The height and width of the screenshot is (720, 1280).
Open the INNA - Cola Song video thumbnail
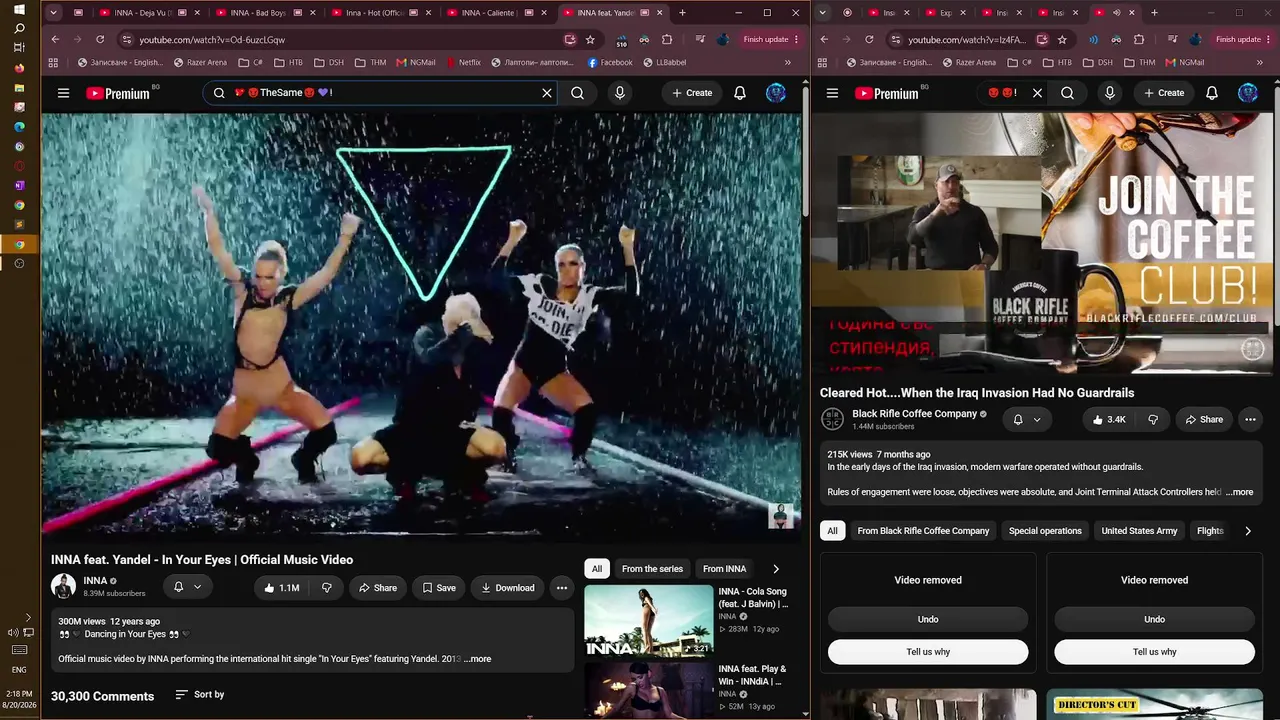[649, 621]
